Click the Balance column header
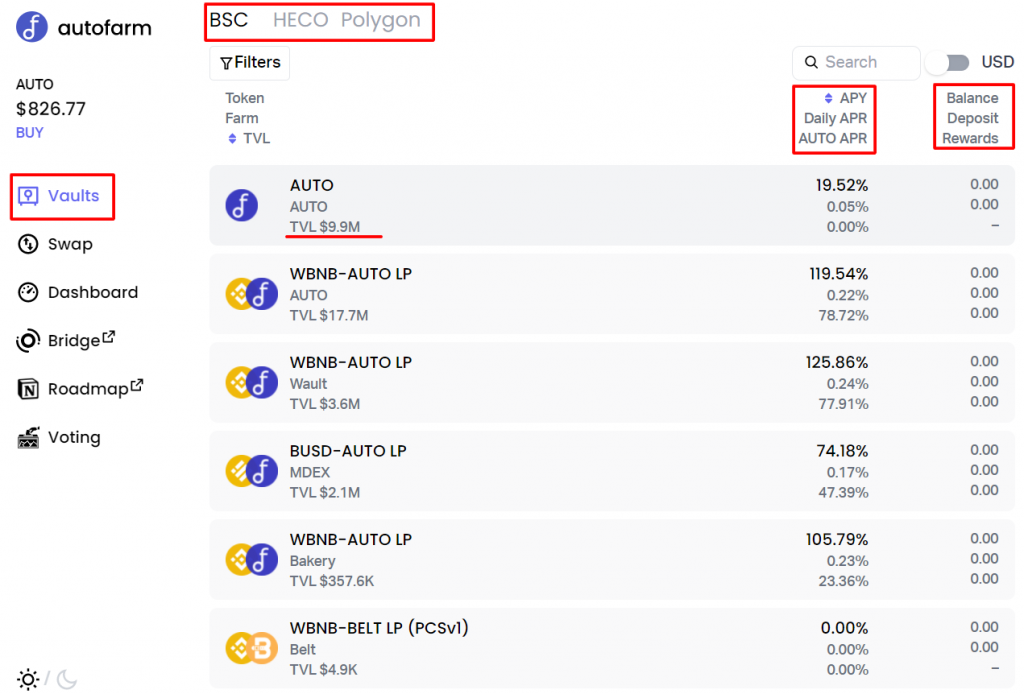 [972, 98]
